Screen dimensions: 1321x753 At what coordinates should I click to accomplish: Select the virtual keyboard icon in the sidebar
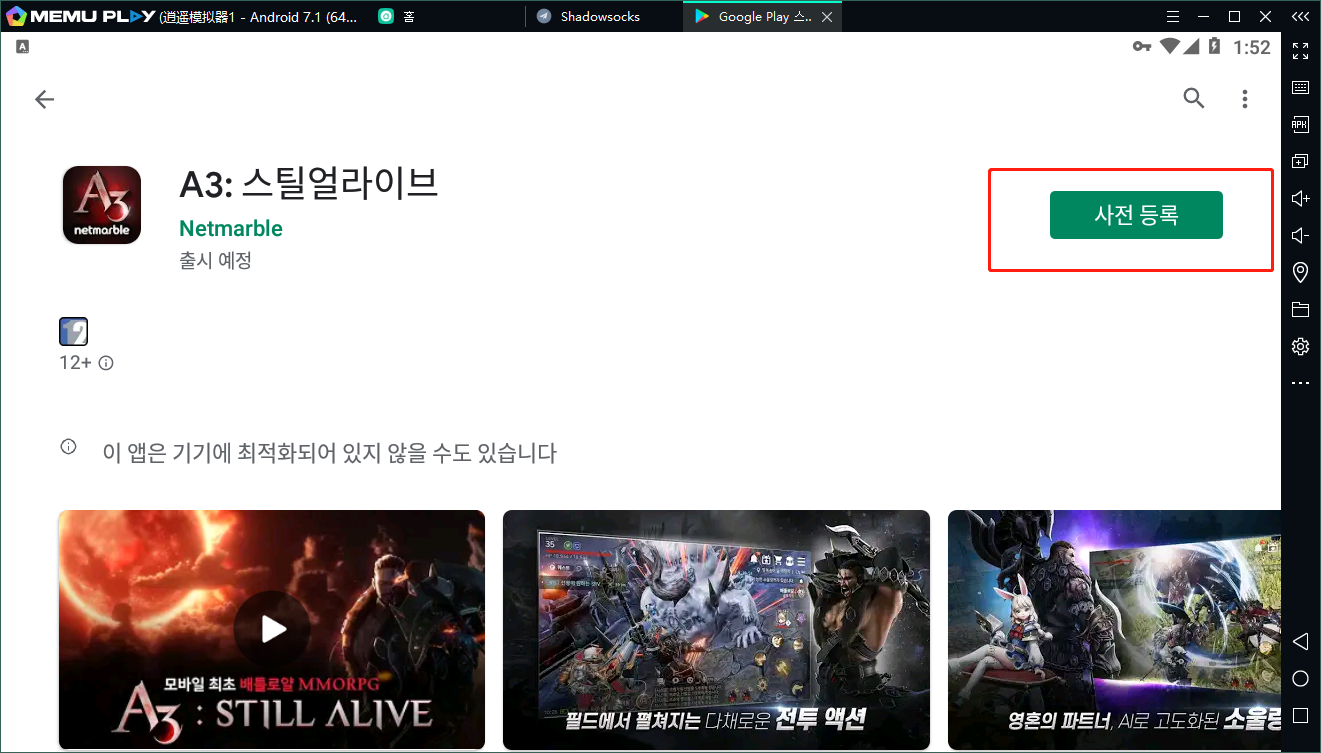[x=1300, y=86]
